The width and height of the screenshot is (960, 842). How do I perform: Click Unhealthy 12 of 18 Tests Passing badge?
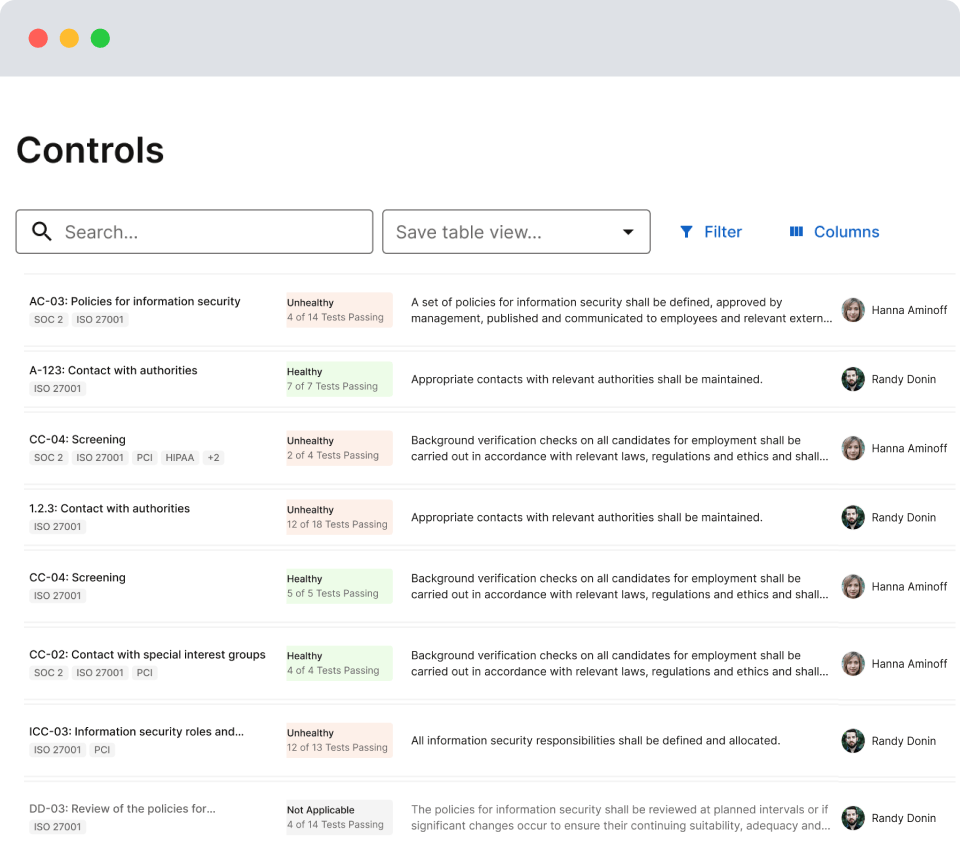(x=339, y=517)
